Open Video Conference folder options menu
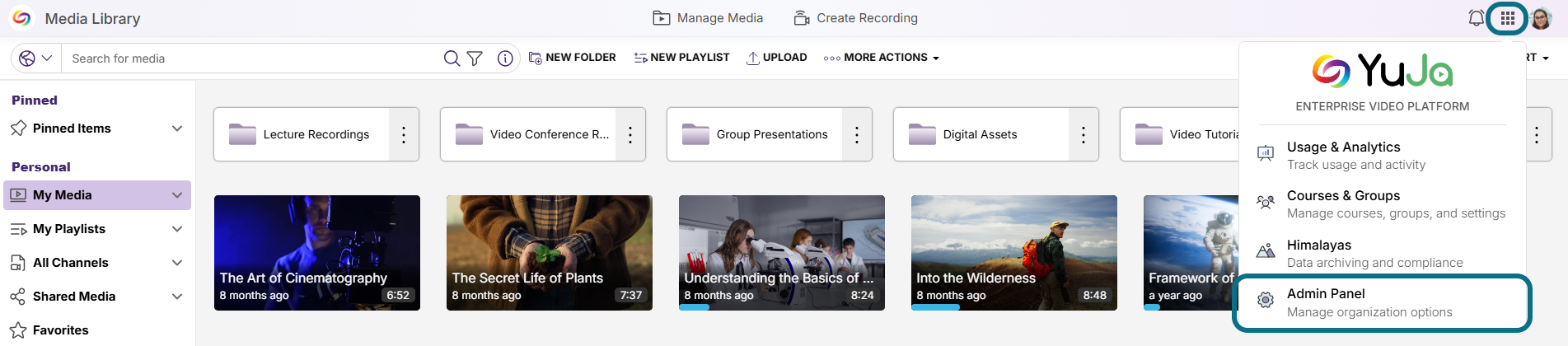 [x=630, y=134]
